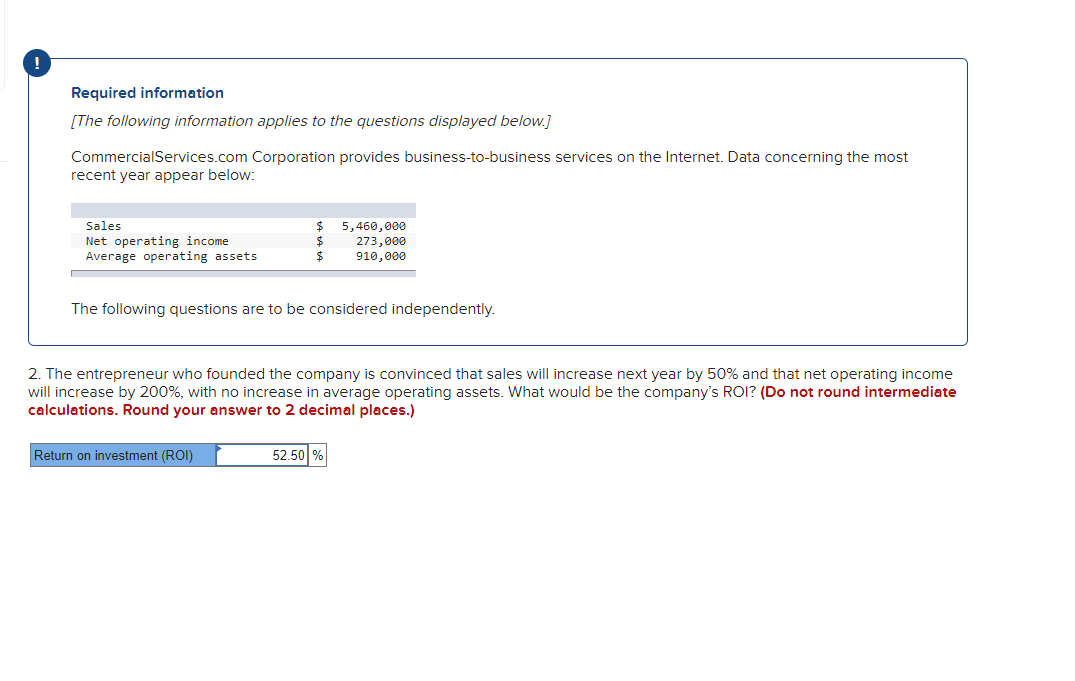This screenshot has width=1075, height=681.
Task: Click the CommercialServices.com Corporation description paragraph
Action: point(490,166)
